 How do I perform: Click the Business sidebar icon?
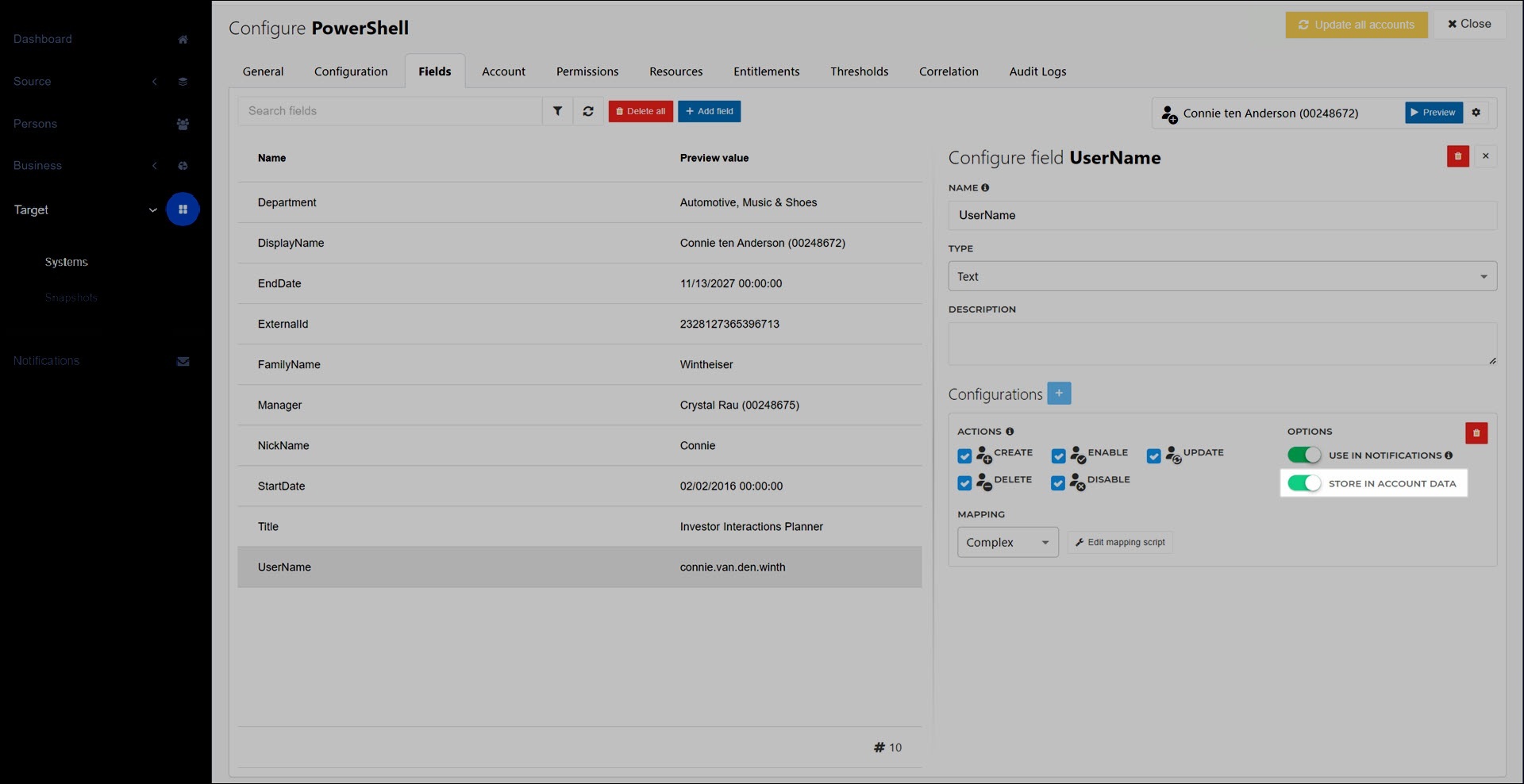click(183, 166)
